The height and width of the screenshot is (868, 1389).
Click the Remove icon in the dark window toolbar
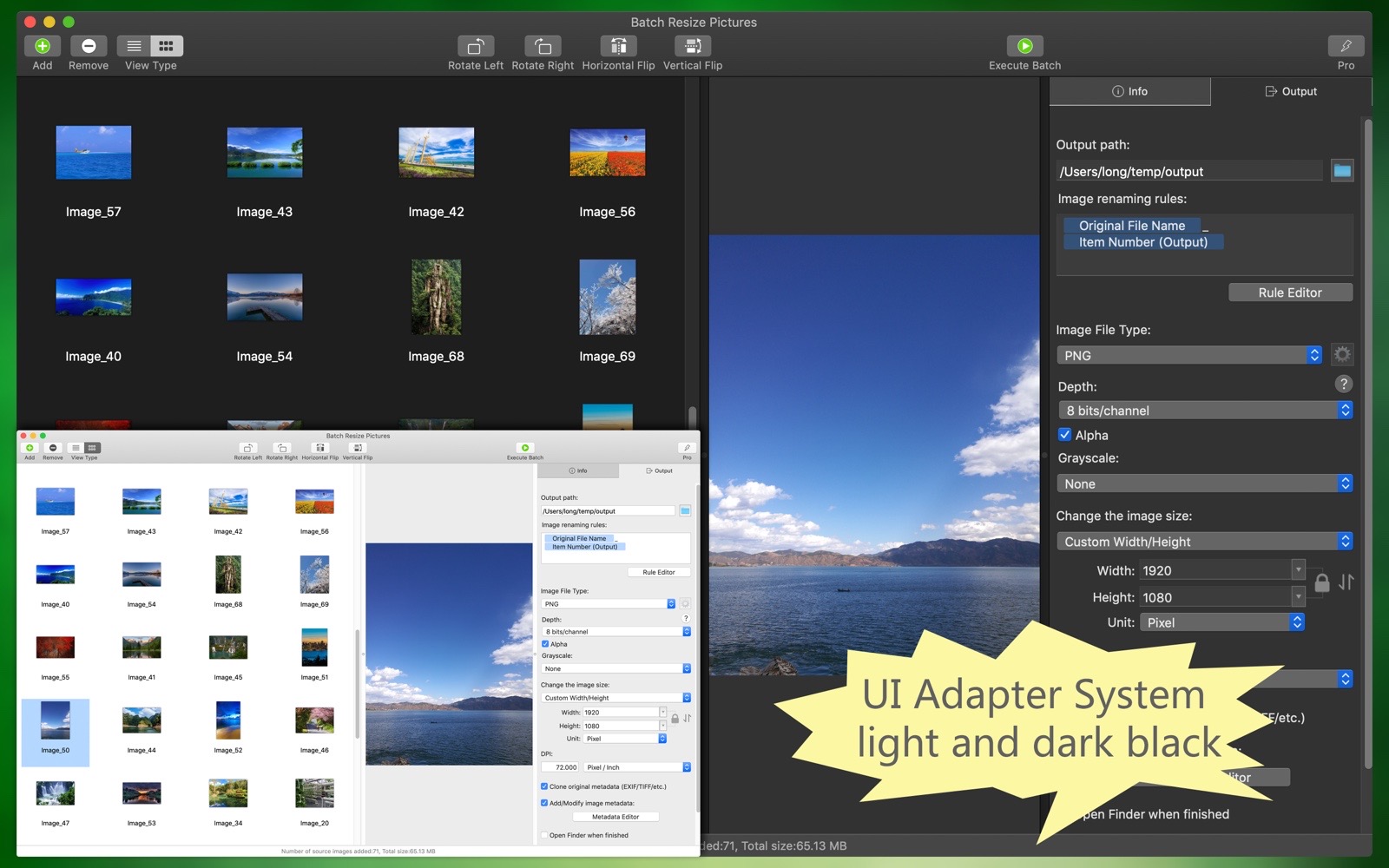[89, 46]
